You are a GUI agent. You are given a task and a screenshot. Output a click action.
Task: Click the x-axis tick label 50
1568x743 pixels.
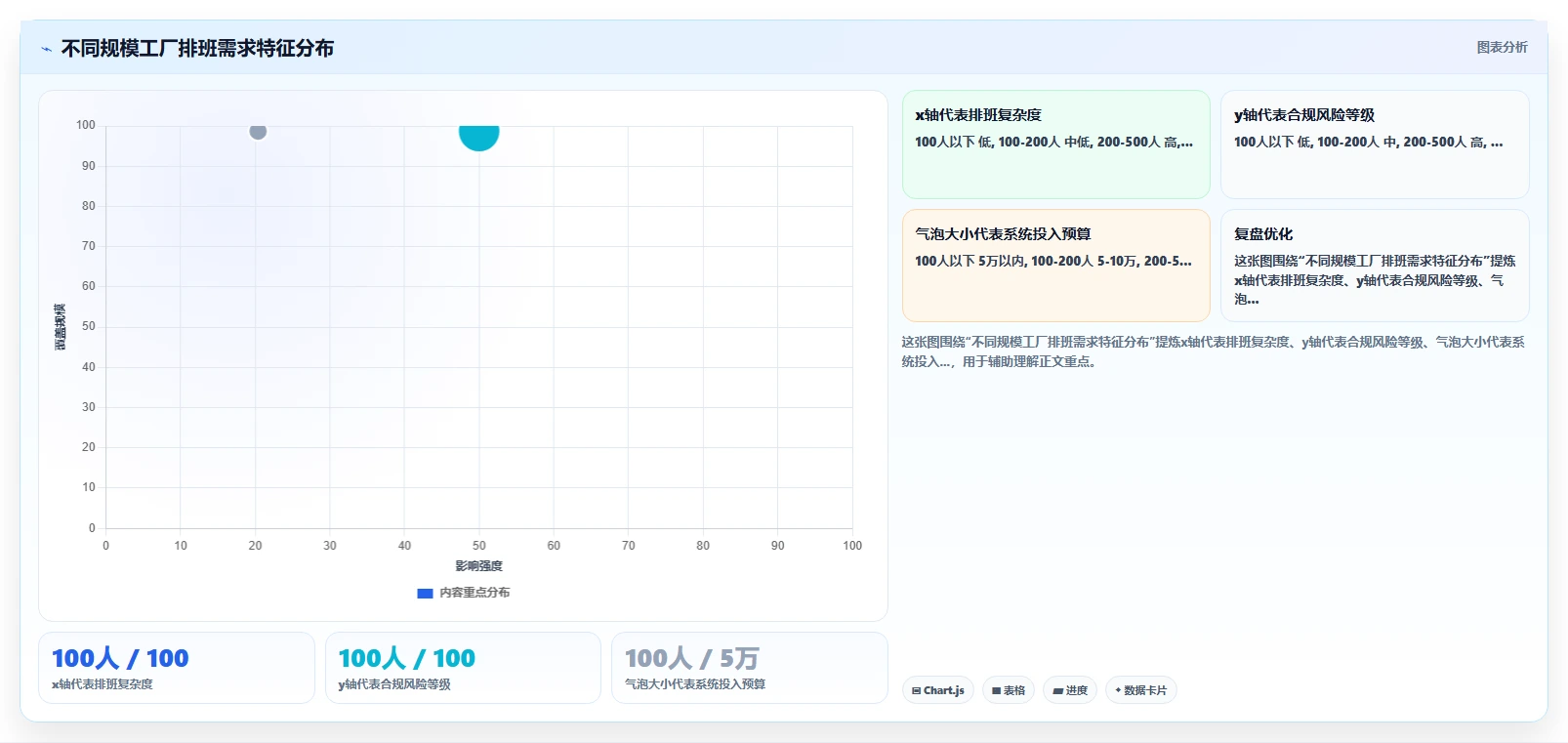(478, 546)
